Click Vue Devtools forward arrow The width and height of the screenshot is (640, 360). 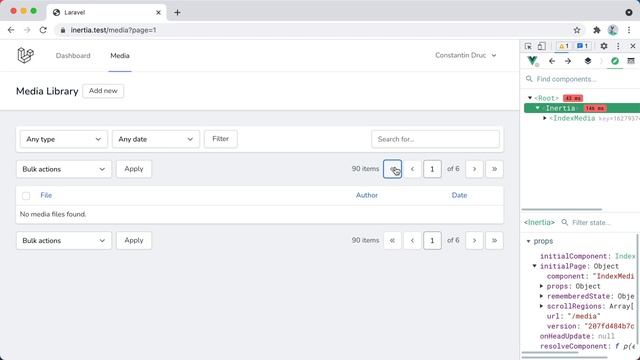pyautogui.click(x=568, y=61)
